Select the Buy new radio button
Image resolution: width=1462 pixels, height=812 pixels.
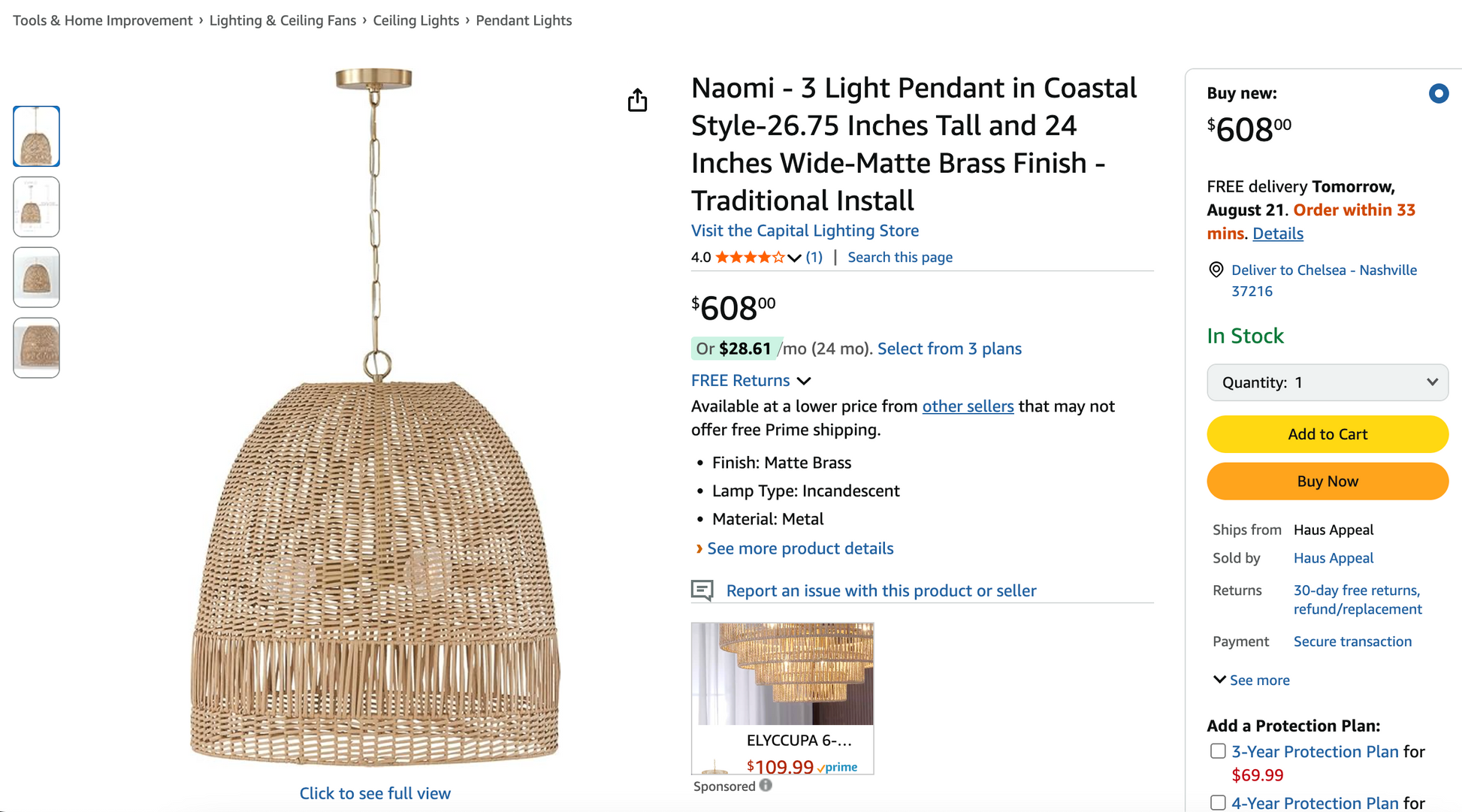[1438, 94]
